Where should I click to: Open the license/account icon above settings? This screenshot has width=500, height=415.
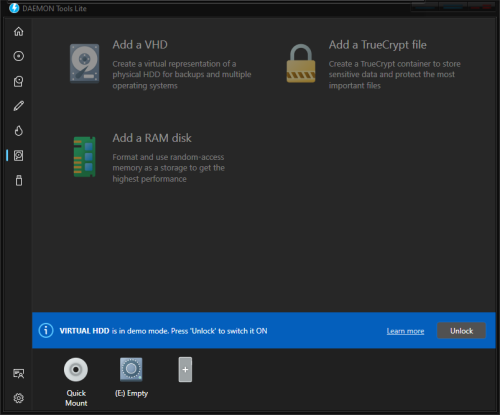coord(19,373)
